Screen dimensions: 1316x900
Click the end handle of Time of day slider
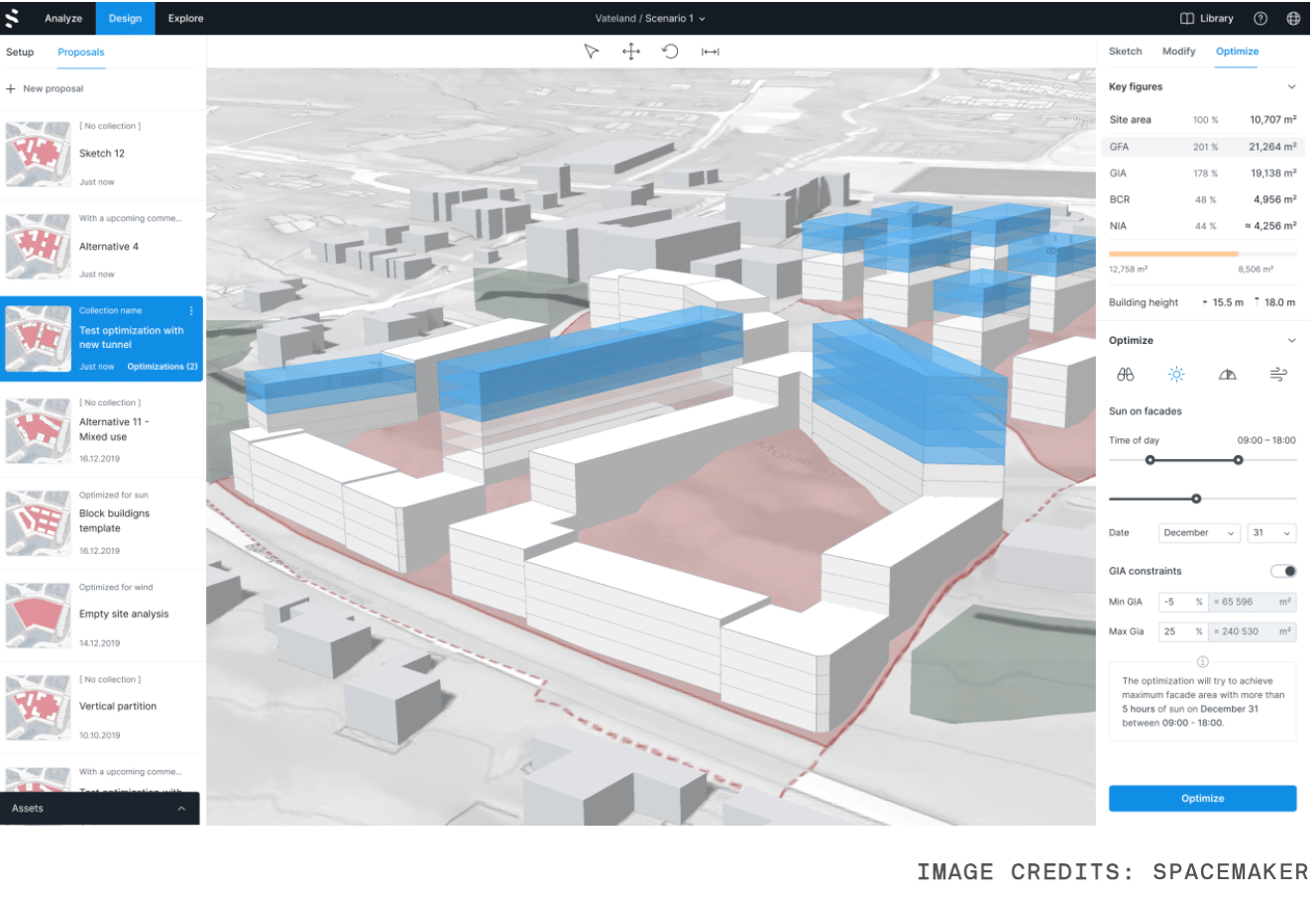[x=1239, y=460]
